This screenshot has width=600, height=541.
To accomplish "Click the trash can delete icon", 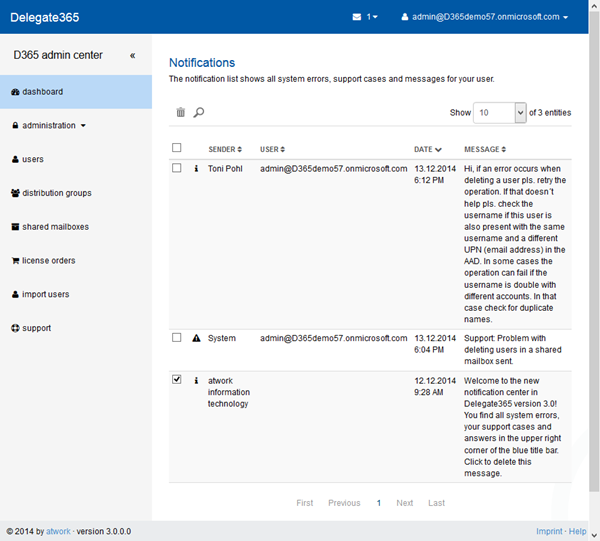I will point(180,112).
